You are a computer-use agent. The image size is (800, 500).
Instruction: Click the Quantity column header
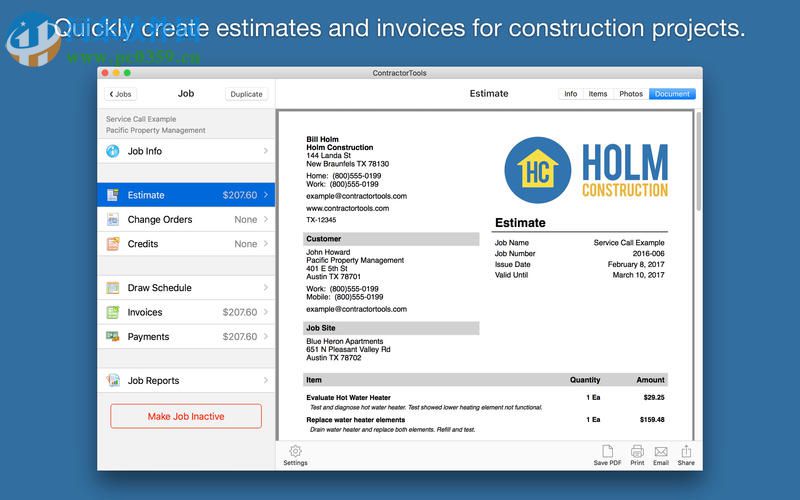[x=585, y=380]
